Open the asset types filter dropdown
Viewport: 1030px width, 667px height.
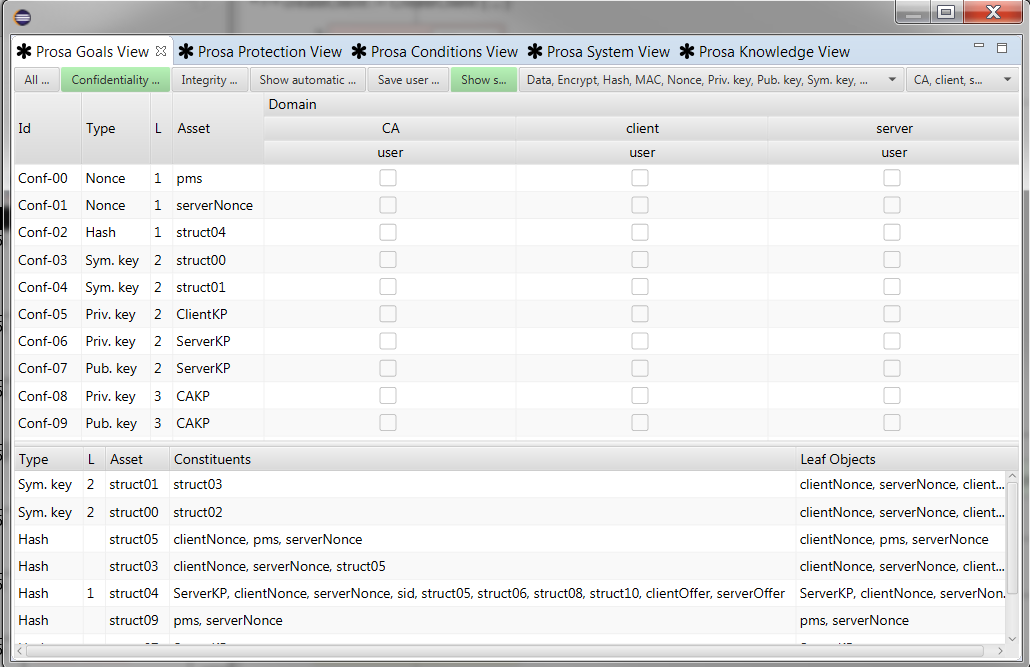pyautogui.click(x=710, y=80)
